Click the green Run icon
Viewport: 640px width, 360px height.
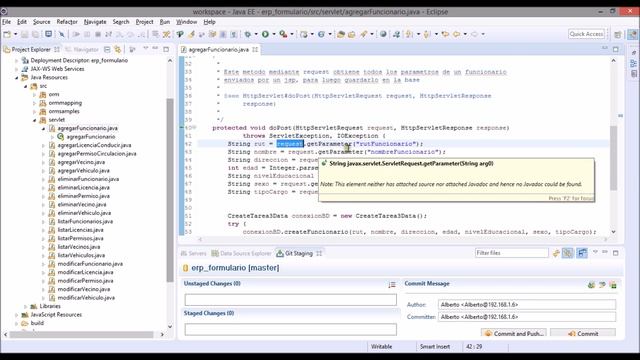[x=265, y=34]
